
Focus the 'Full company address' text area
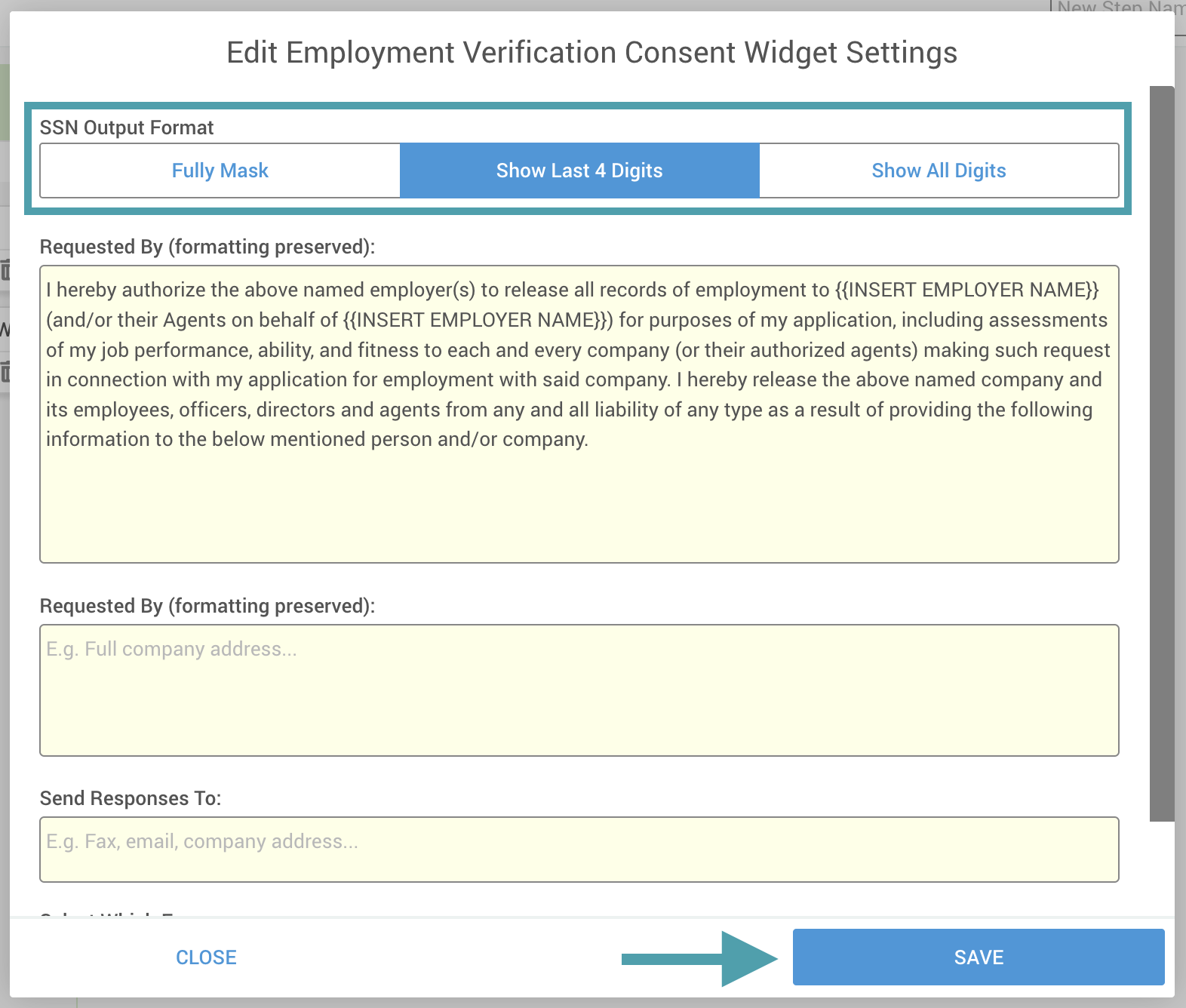[579, 690]
